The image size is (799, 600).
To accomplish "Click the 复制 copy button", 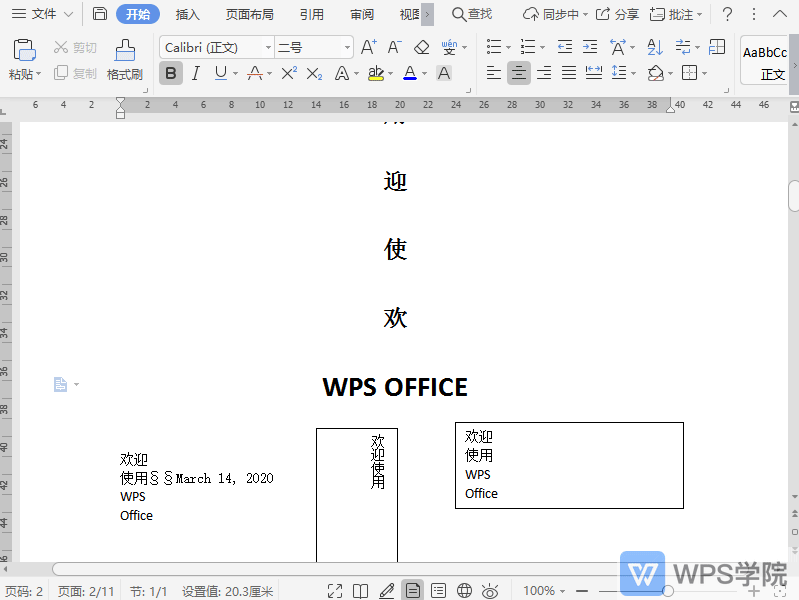I will coord(75,73).
